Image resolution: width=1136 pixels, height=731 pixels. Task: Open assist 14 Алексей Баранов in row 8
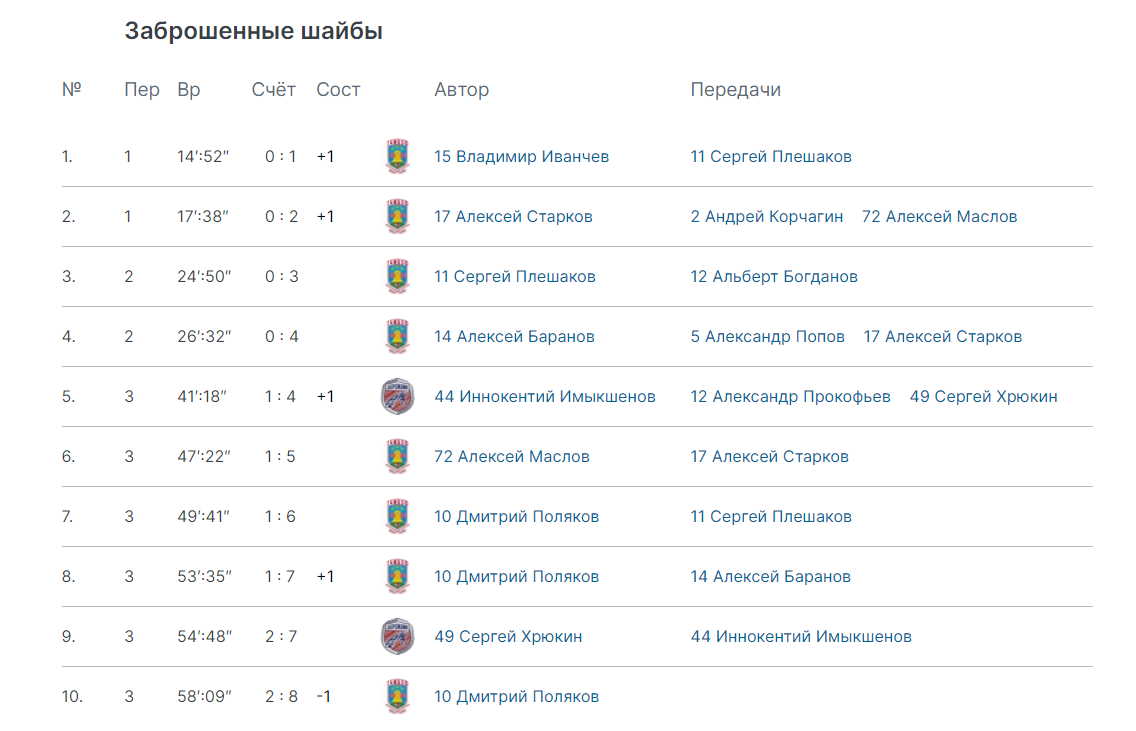click(771, 577)
